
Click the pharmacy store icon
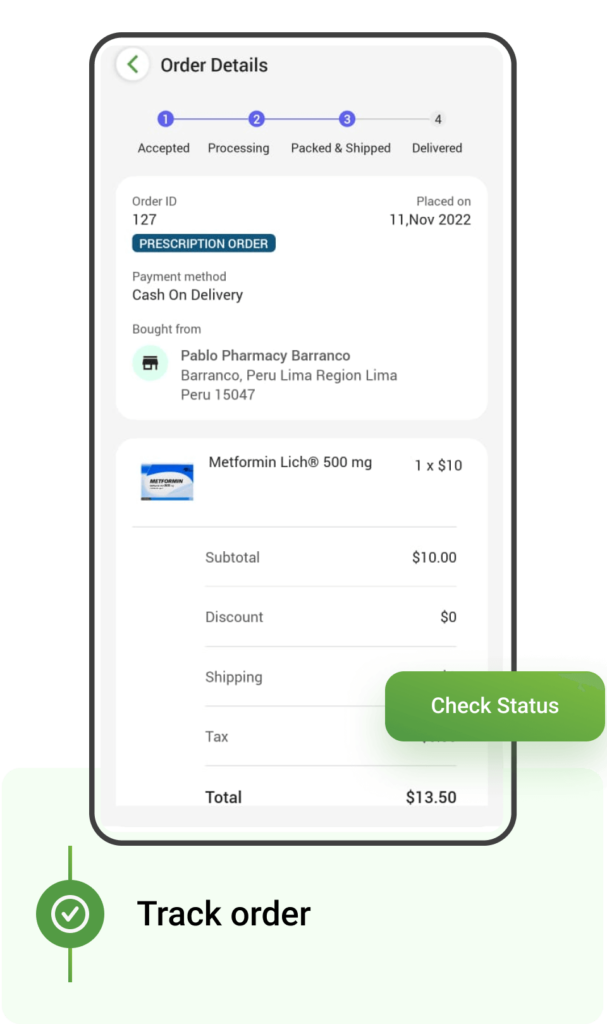(x=150, y=363)
